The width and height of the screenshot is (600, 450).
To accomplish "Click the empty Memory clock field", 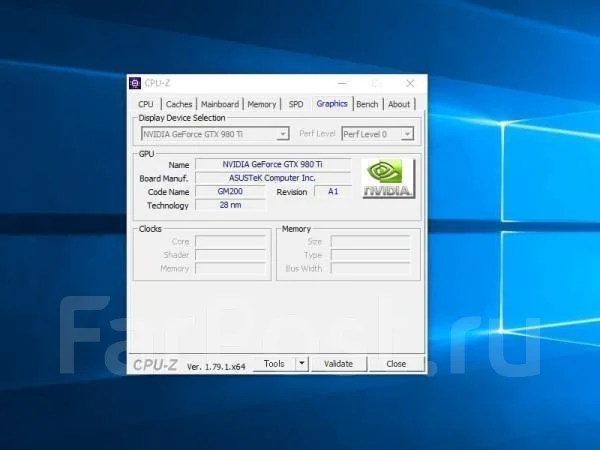I will click(230, 268).
